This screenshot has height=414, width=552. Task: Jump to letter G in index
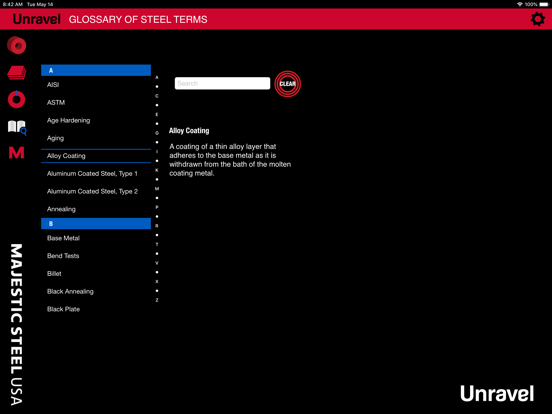[157, 133]
